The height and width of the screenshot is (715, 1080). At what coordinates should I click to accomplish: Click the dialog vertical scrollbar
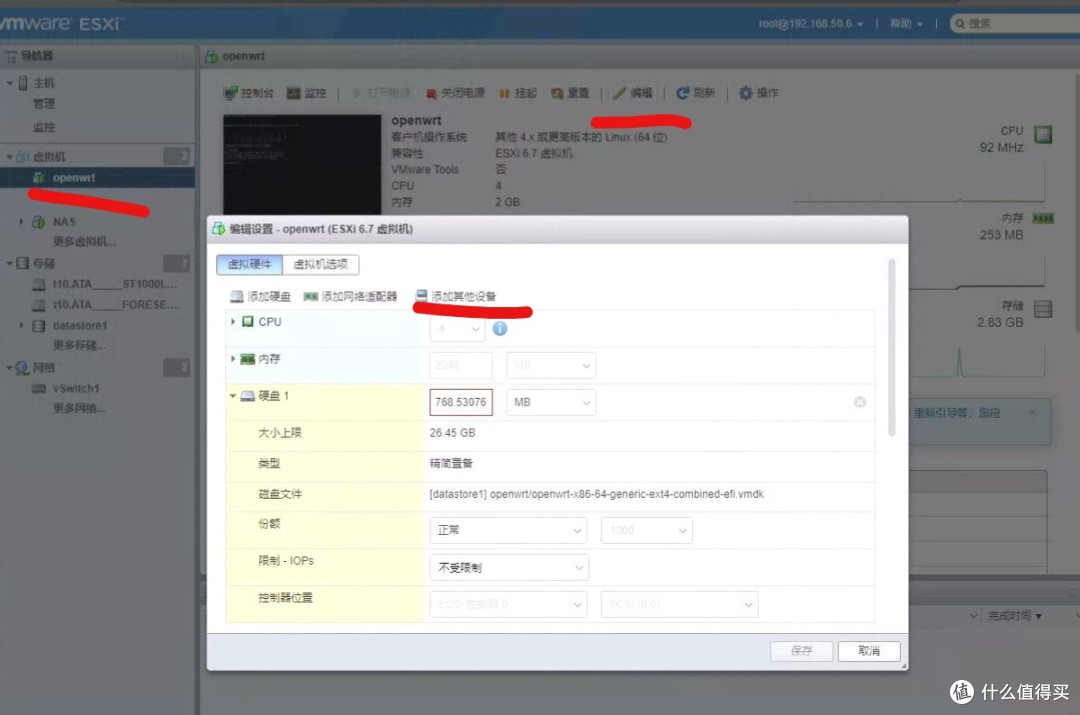click(x=892, y=348)
